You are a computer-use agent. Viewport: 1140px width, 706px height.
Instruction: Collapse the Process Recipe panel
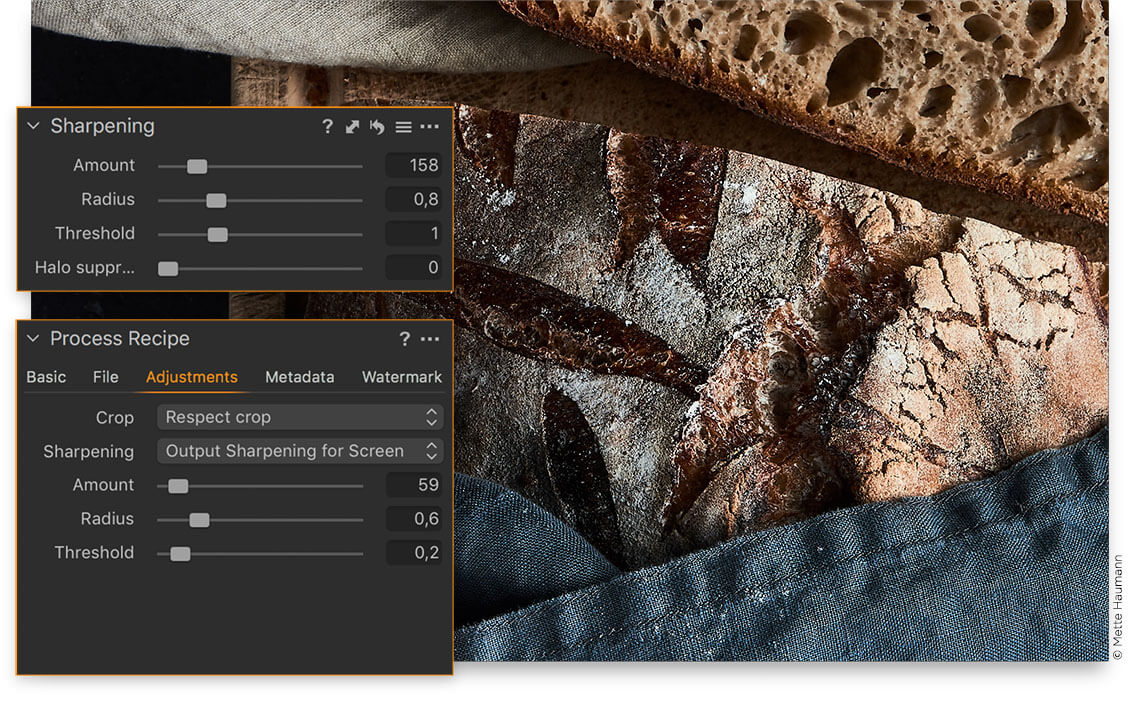(33, 338)
